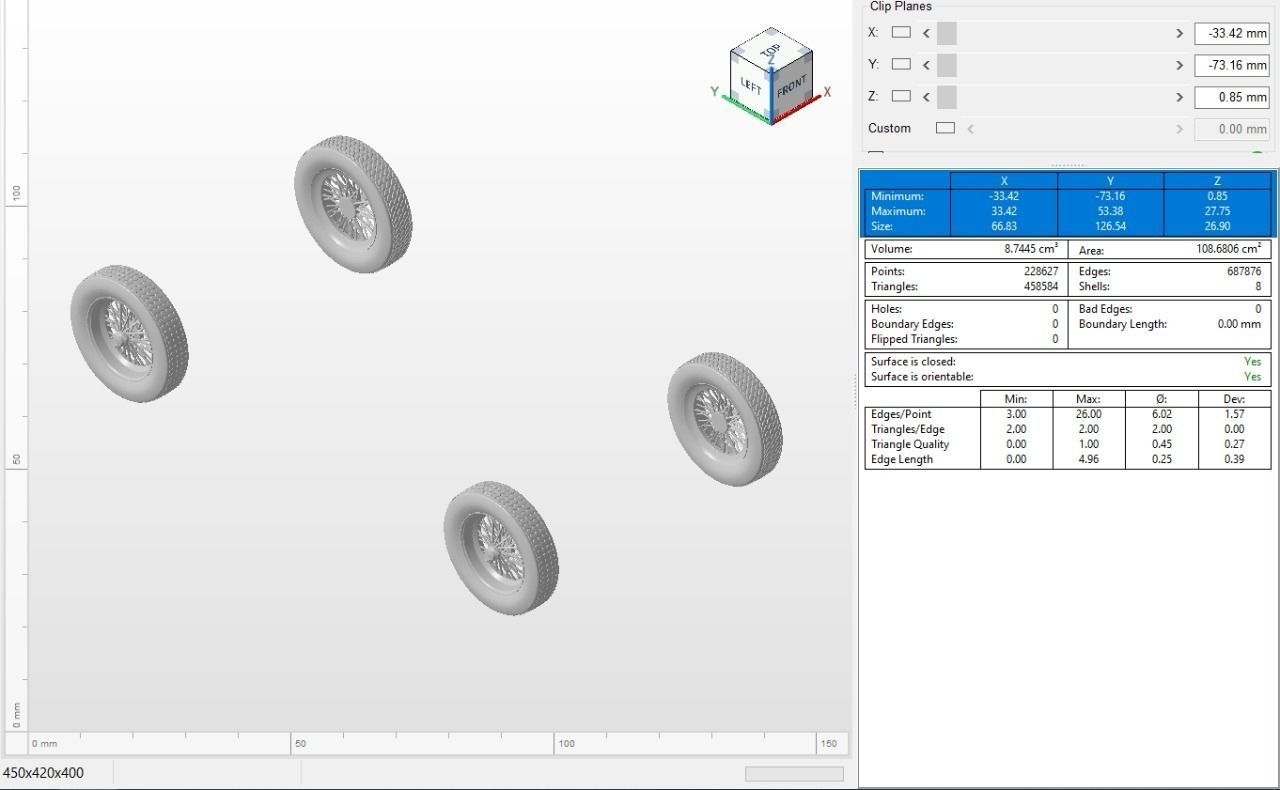
Task: Click the Maximum Z value 27.75
Action: click(x=1217, y=211)
